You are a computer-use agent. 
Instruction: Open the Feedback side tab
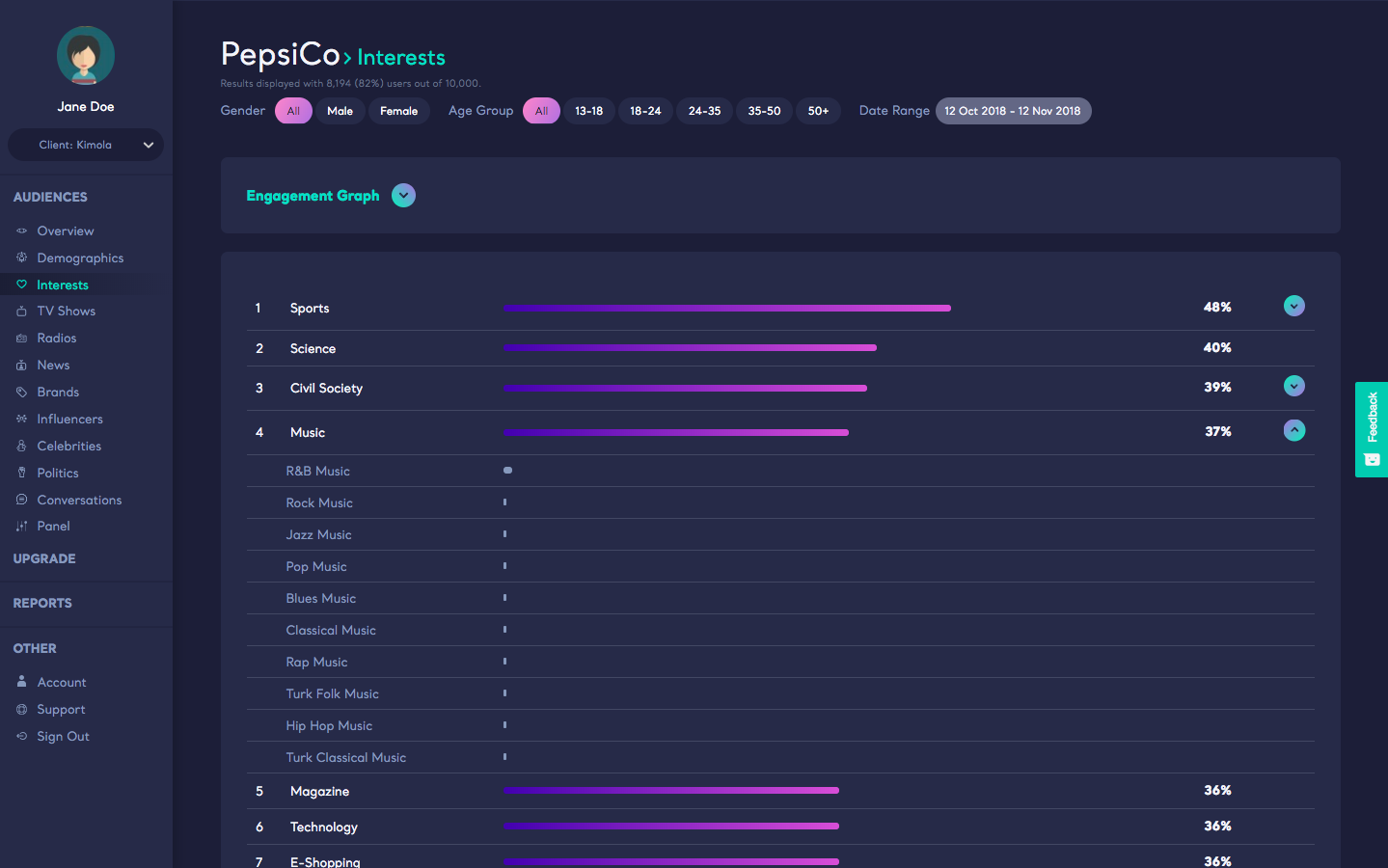pyautogui.click(x=1372, y=429)
